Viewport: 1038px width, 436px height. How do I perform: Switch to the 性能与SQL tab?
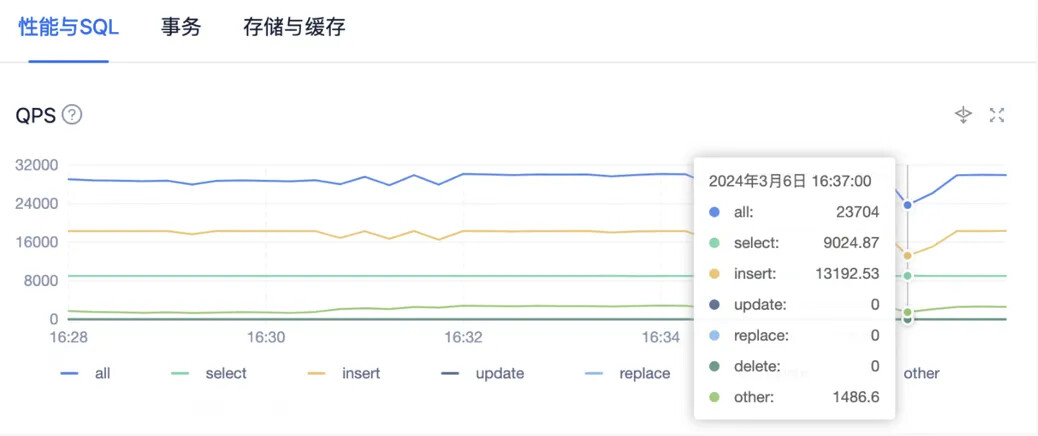point(68,28)
